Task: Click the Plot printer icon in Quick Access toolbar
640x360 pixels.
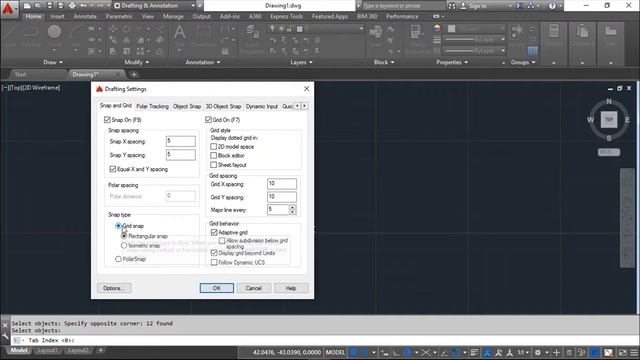Action: coord(72,6)
